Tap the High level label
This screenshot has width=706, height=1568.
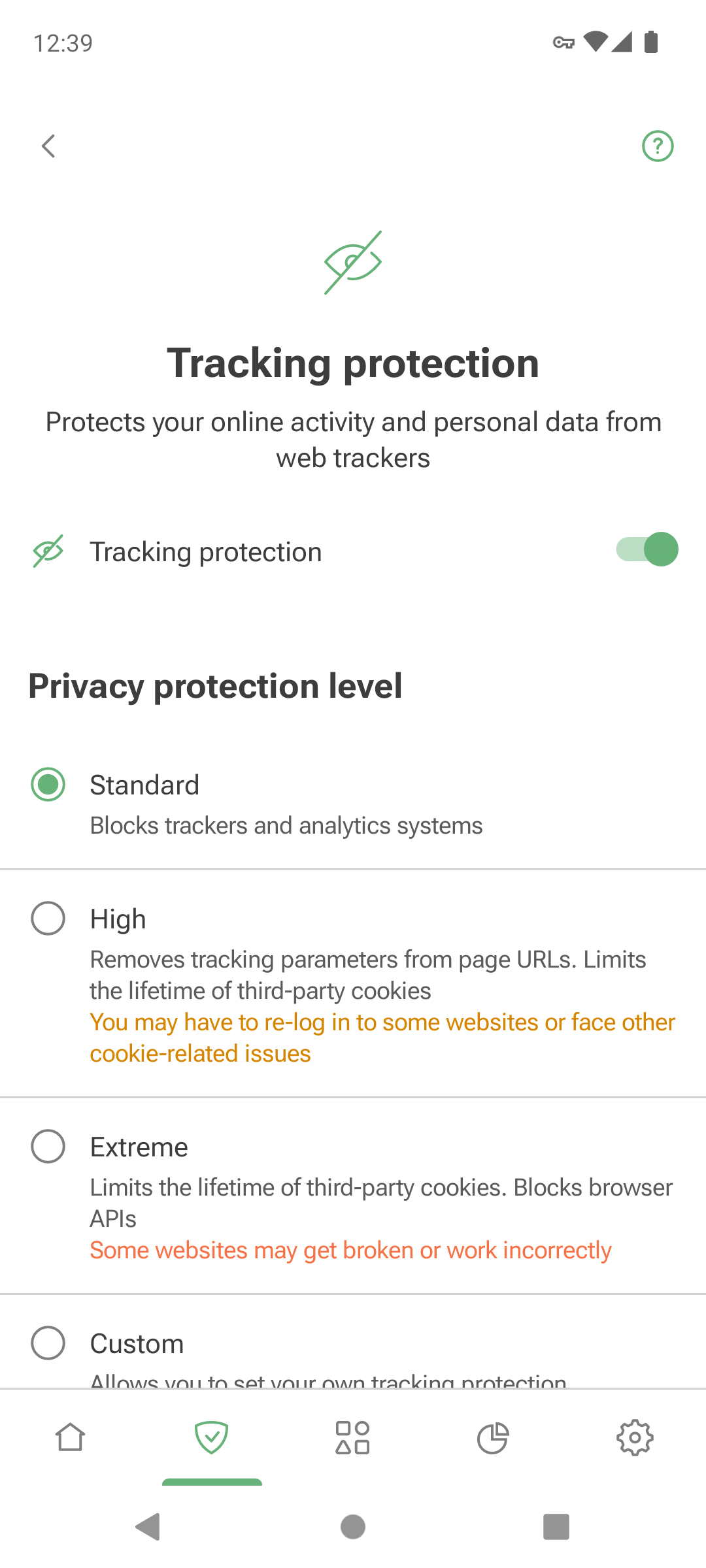pyautogui.click(x=118, y=919)
